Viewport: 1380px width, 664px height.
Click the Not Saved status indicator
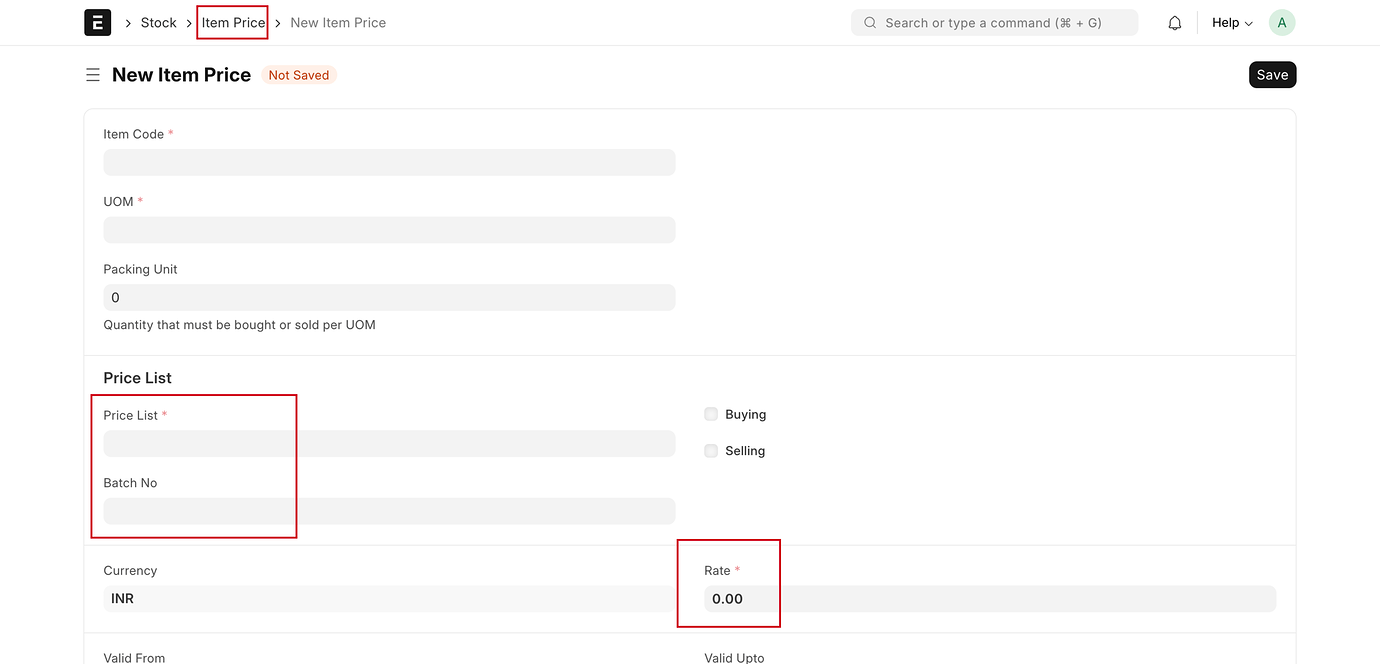(298, 74)
